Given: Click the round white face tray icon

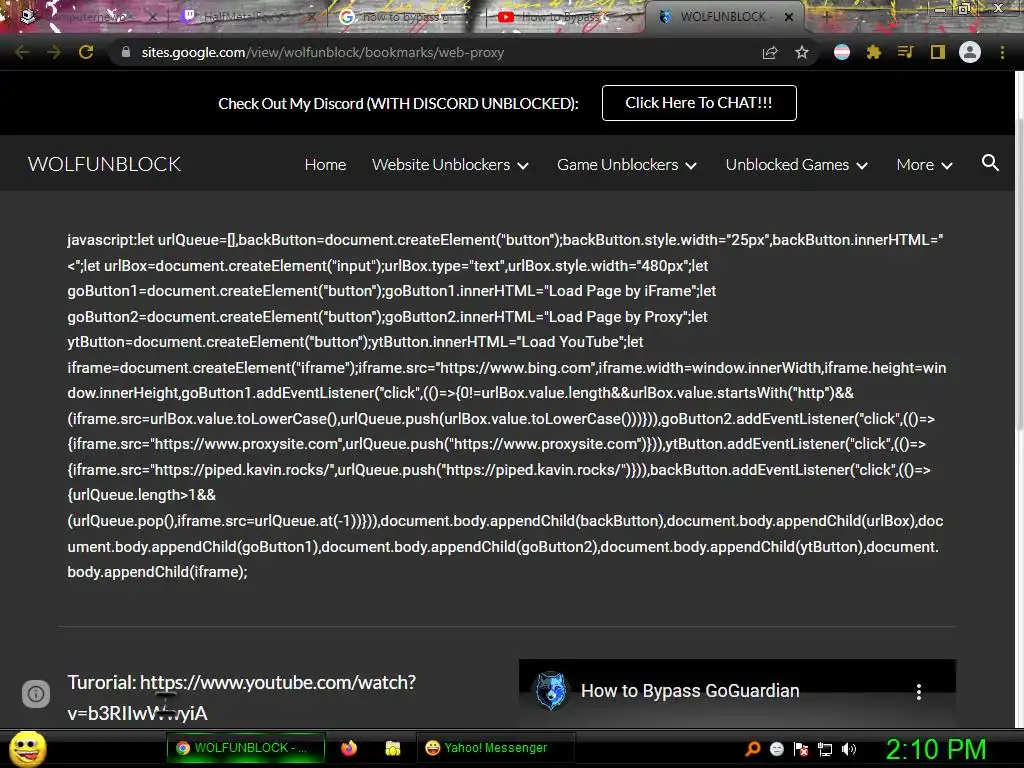Looking at the screenshot, I should 776,749.
